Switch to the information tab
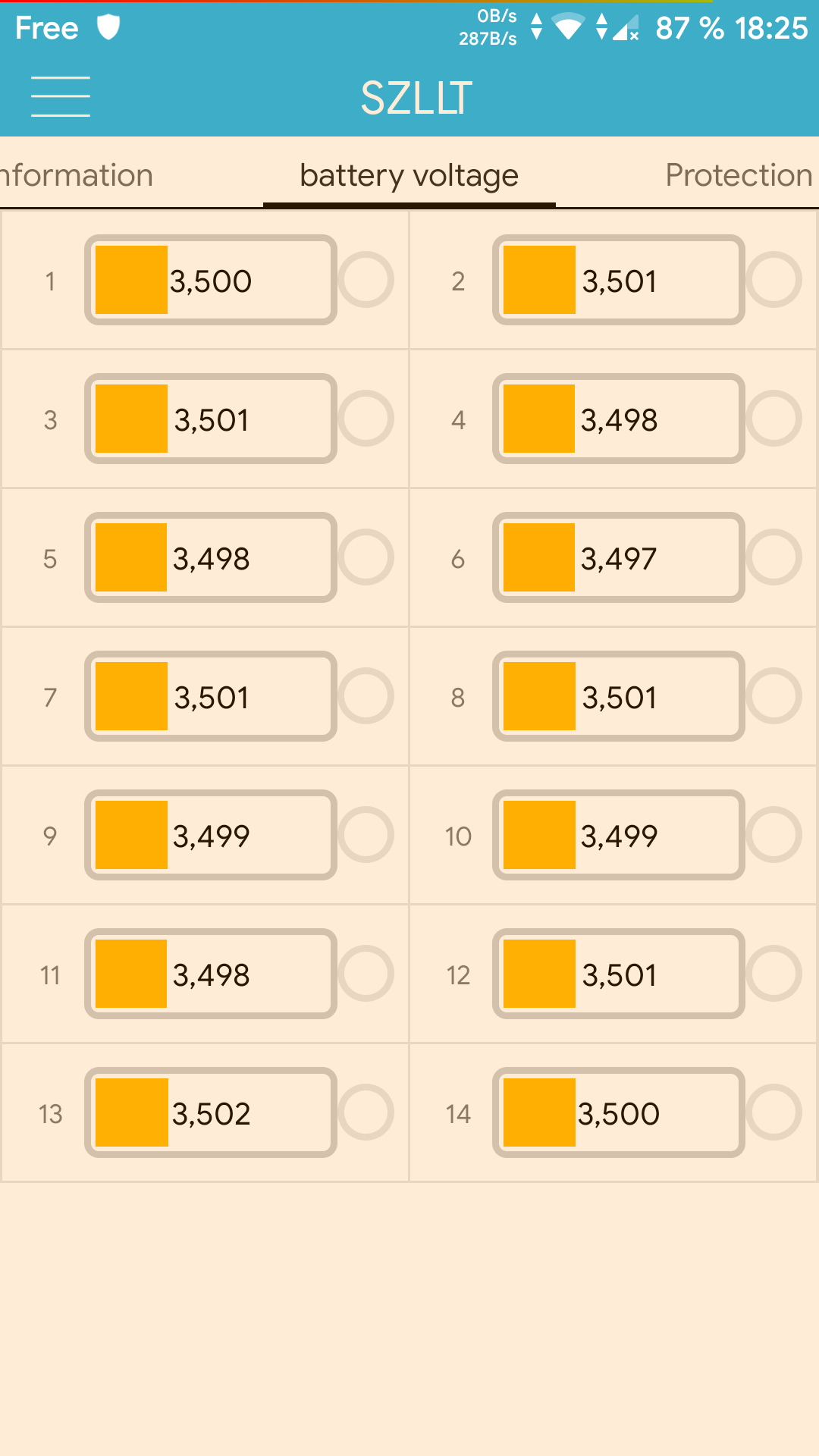819x1456 pixels. click(76, 175)
